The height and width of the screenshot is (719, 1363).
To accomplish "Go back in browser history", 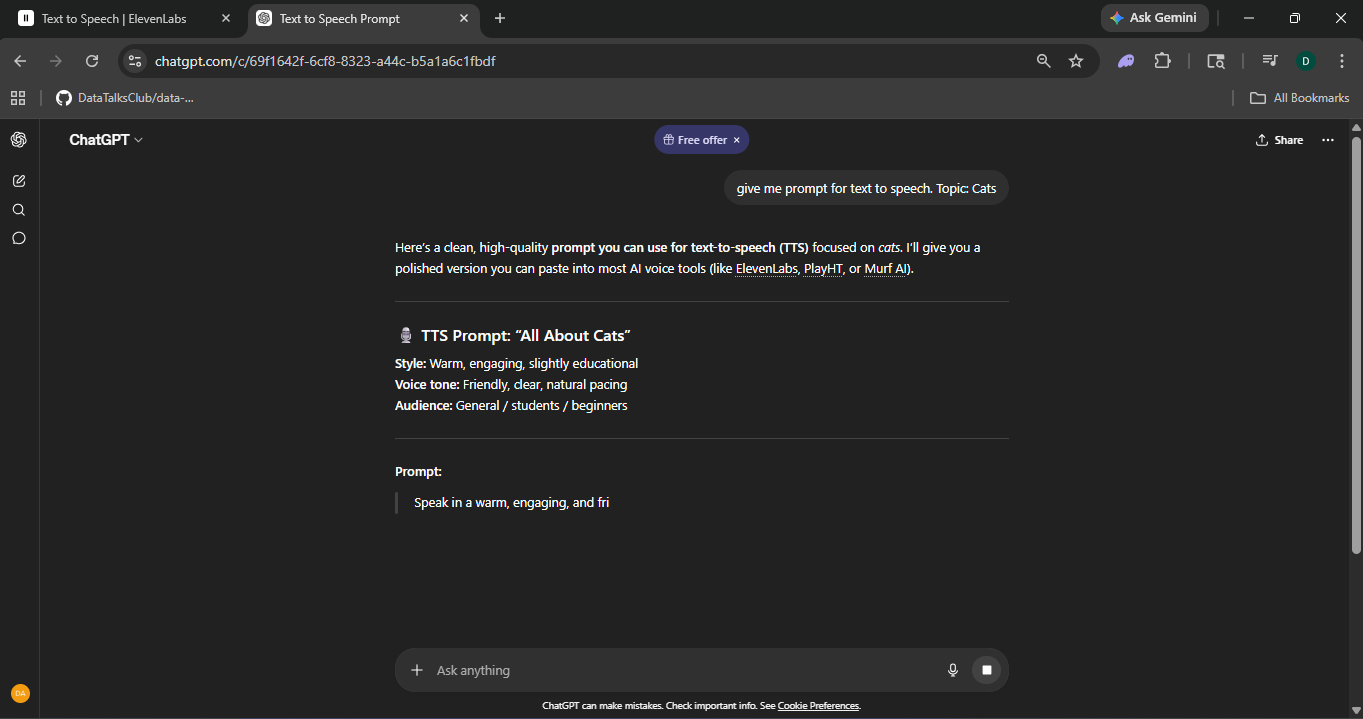I will coord(20,61).
